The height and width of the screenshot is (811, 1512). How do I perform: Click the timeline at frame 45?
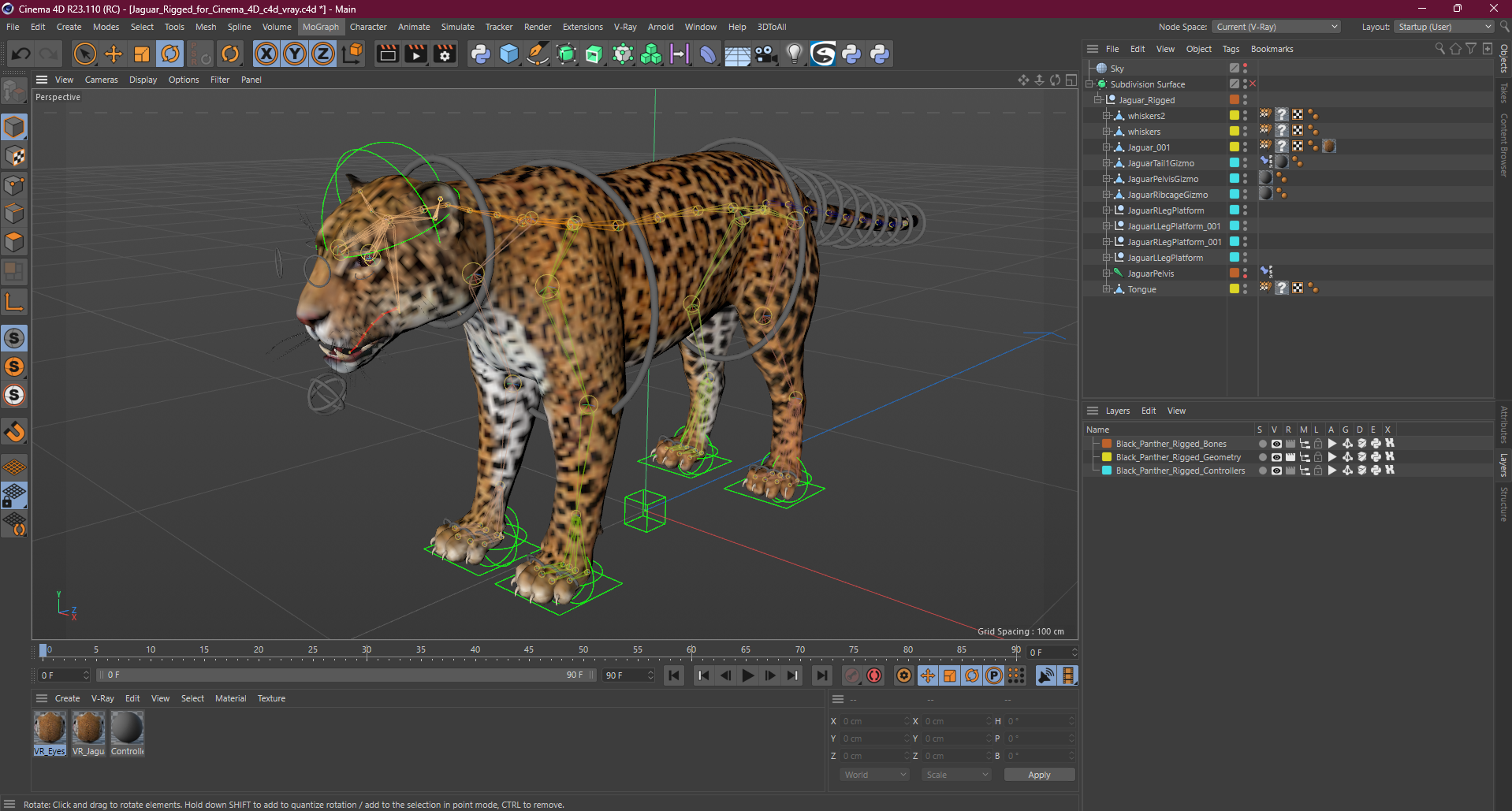pyautogui.click(x=529, y=652)
